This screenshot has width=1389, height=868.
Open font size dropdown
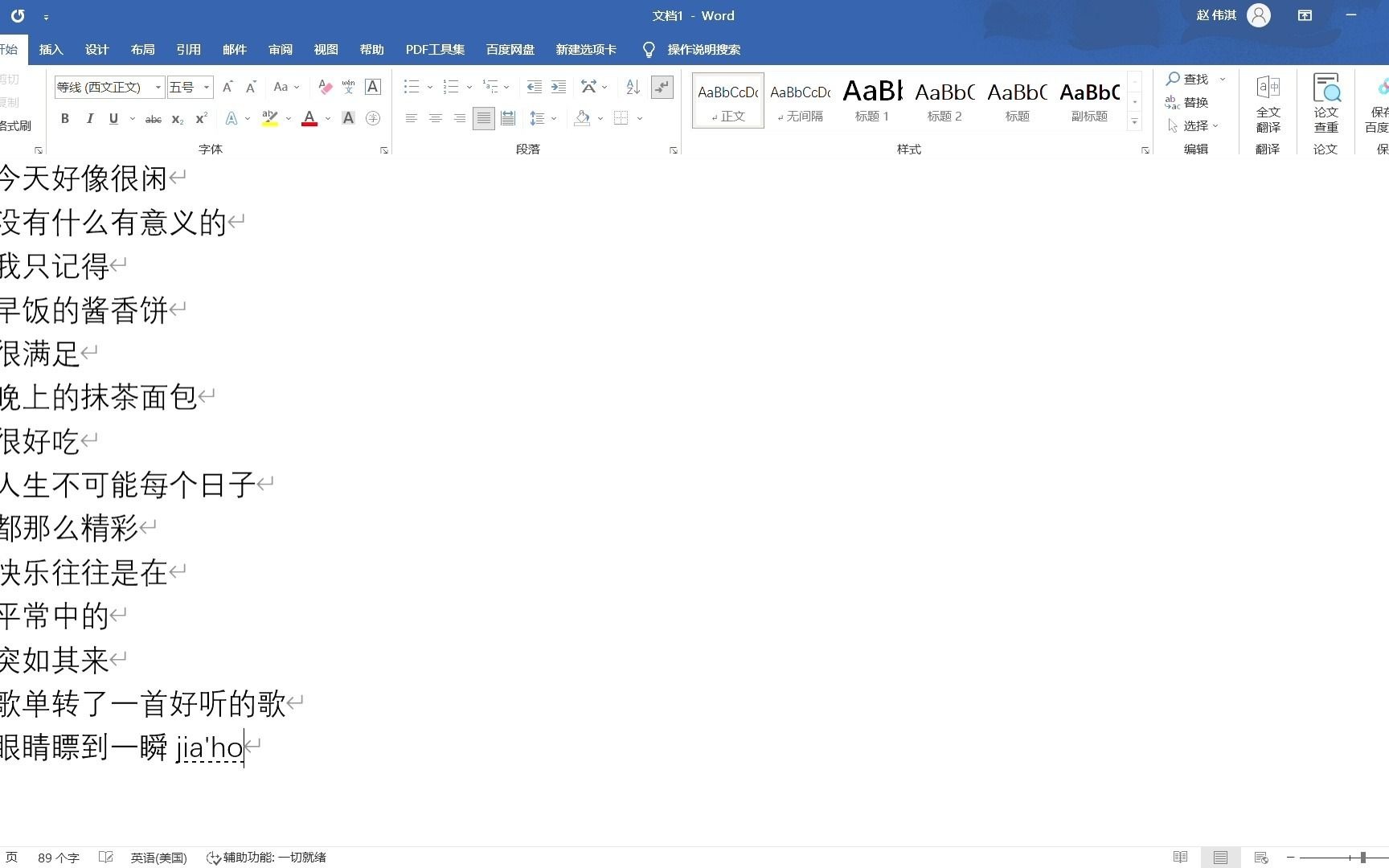207,87
